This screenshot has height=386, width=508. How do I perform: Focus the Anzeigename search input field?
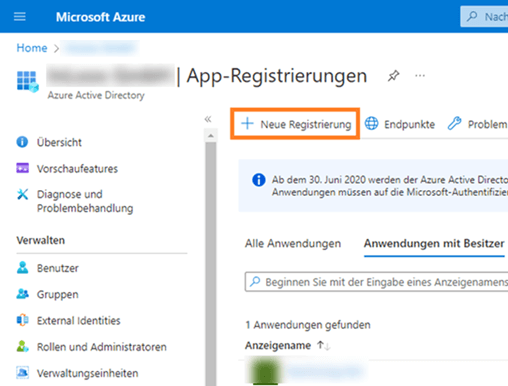[376, 282]
